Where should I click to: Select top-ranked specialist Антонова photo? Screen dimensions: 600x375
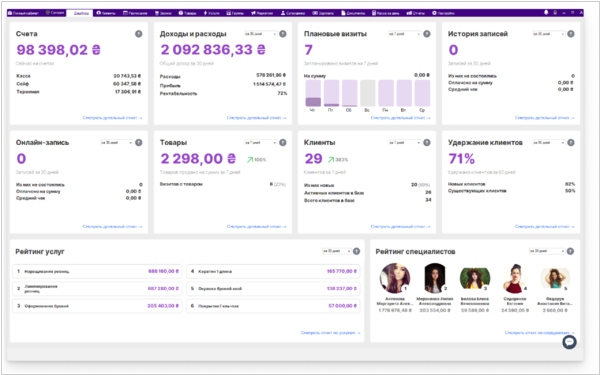pos(395,278)
